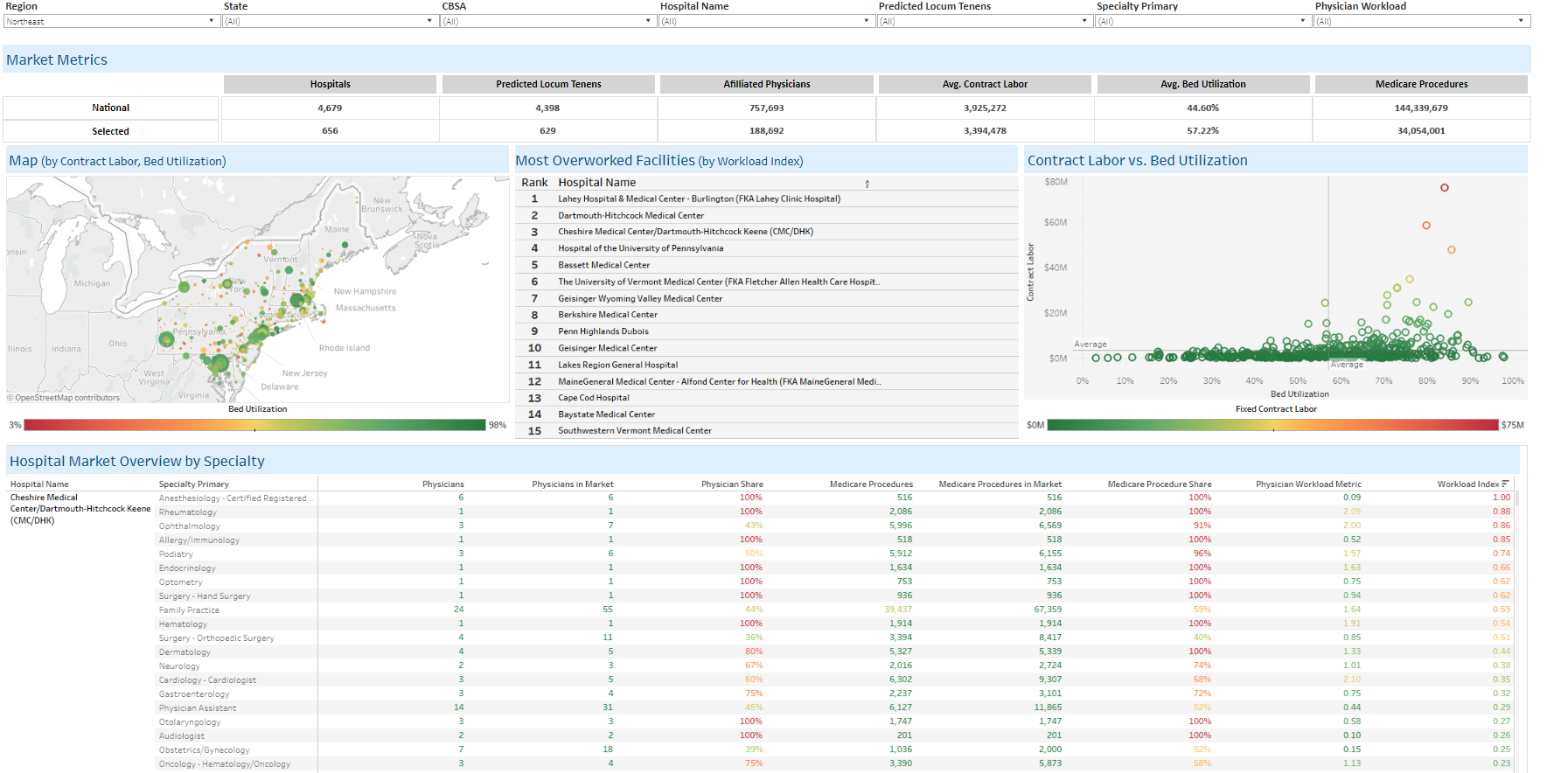Viewport: 1568px width, 773px height.
Task: Select MaineGeneral Medical Center row
Action: tap(767, 381)
